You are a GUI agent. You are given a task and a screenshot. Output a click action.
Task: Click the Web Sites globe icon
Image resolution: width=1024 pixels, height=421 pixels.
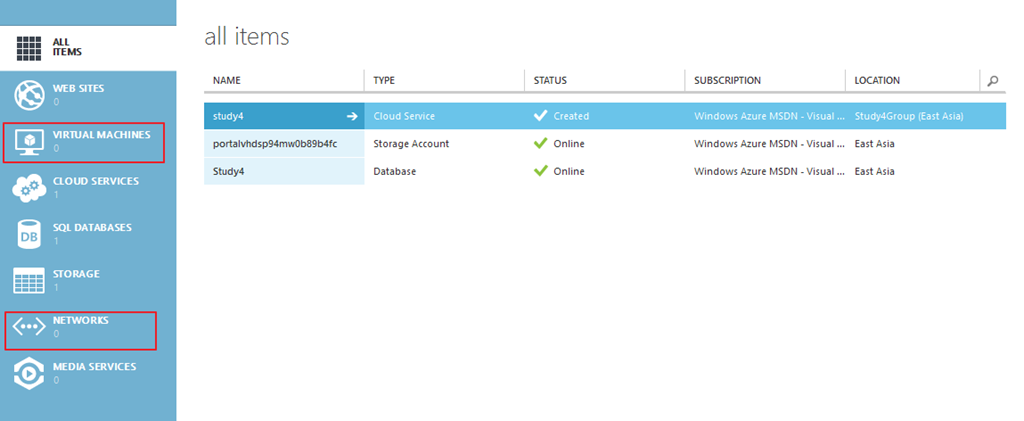(x=29, y=95)
